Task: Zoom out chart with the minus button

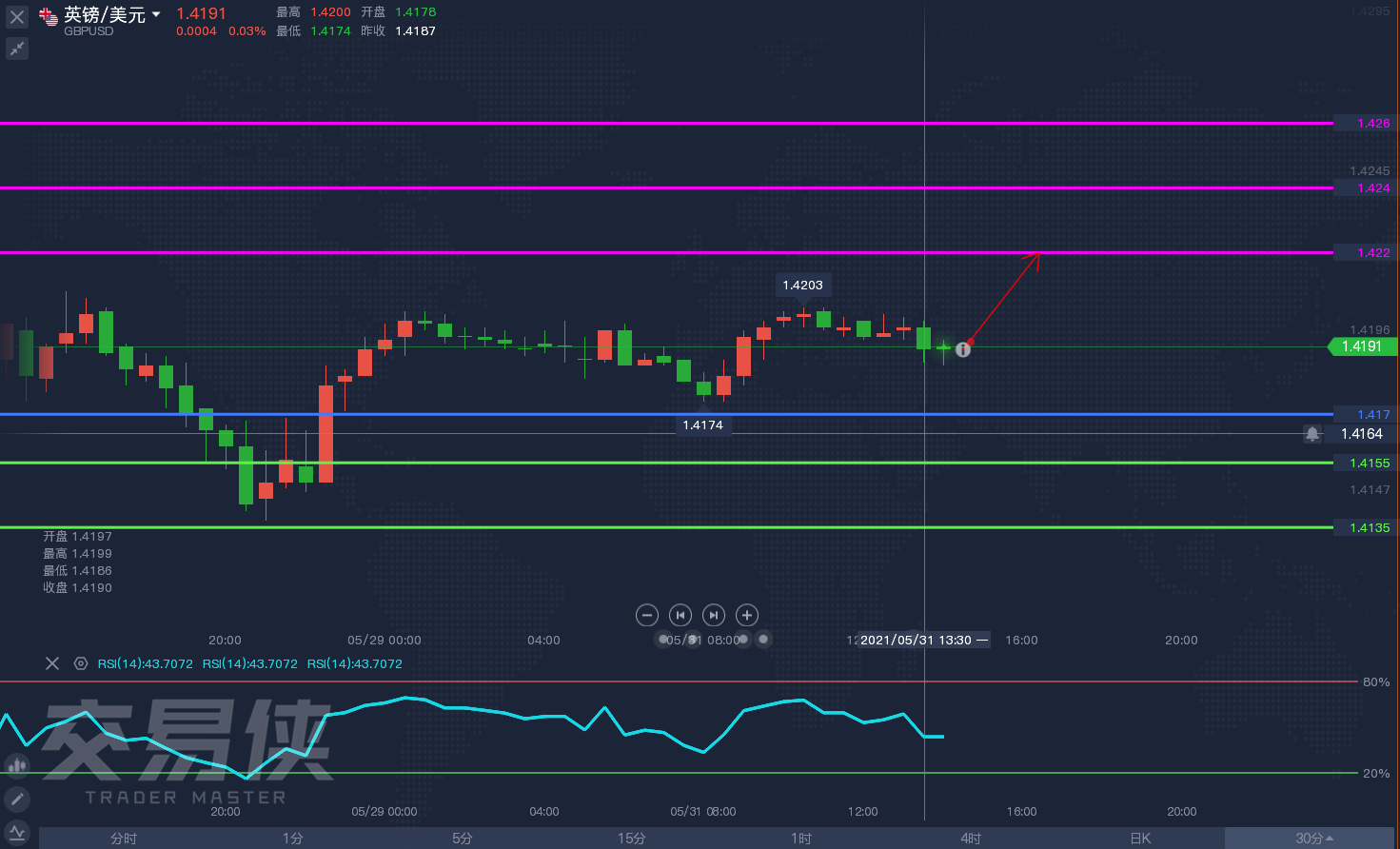Action: [x=647, y=615]
